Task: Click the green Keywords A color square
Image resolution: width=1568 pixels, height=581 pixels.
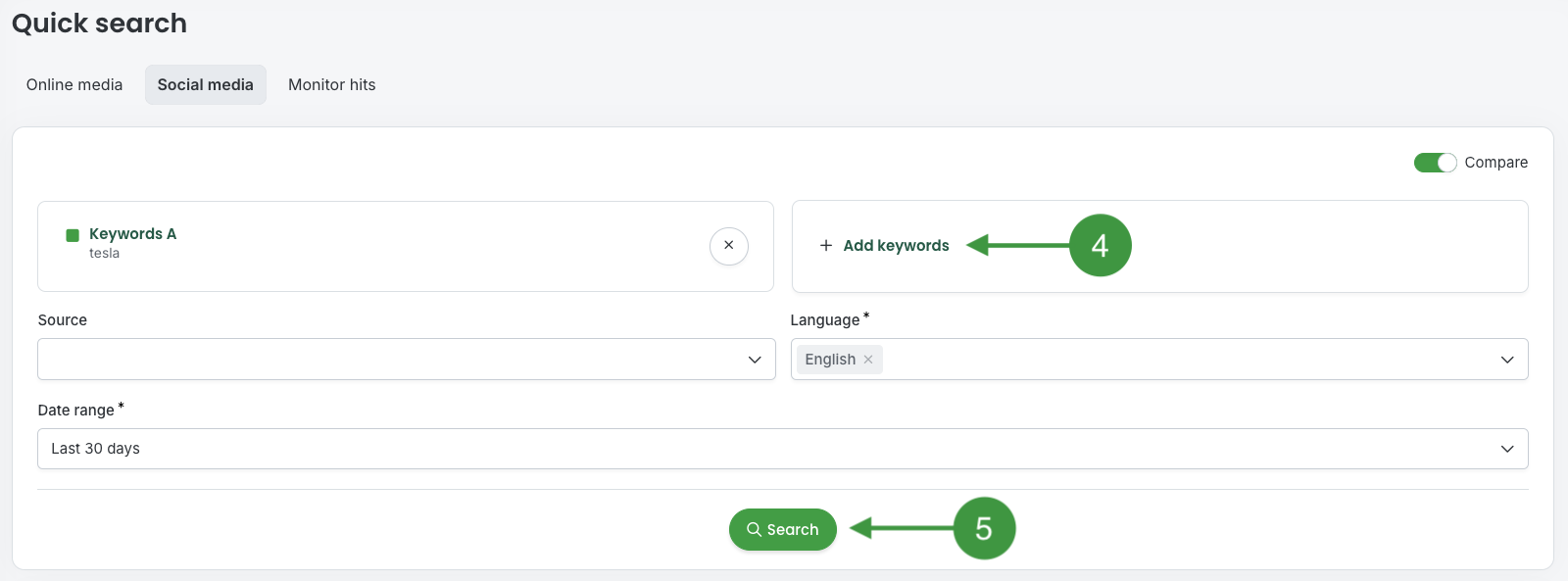Action: (73, 235)
